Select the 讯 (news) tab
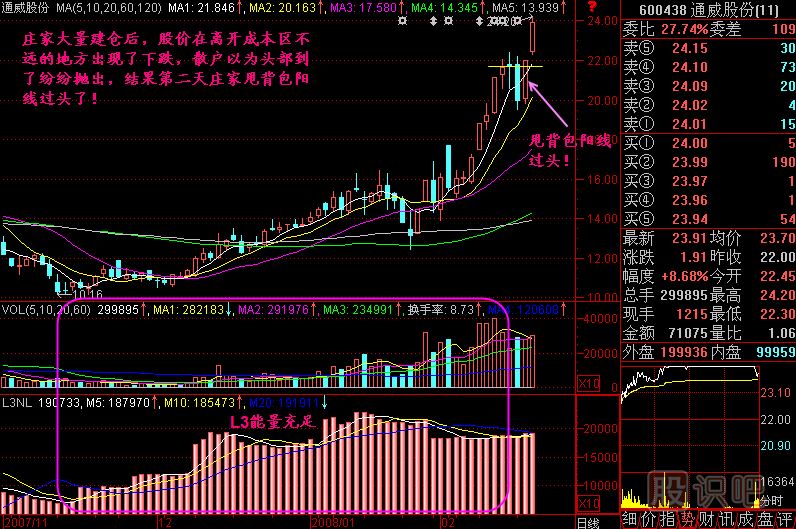Screen dimensions: 796x529 (728, 519)
